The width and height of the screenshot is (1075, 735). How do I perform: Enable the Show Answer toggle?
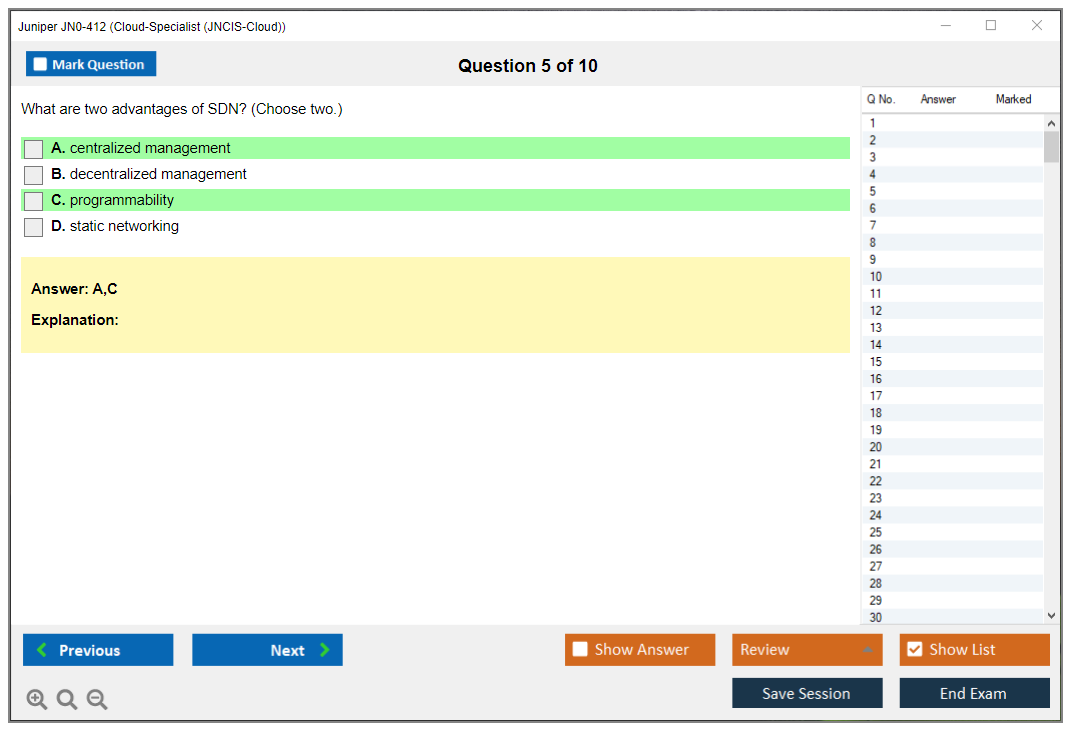click(x=581, y=650)
